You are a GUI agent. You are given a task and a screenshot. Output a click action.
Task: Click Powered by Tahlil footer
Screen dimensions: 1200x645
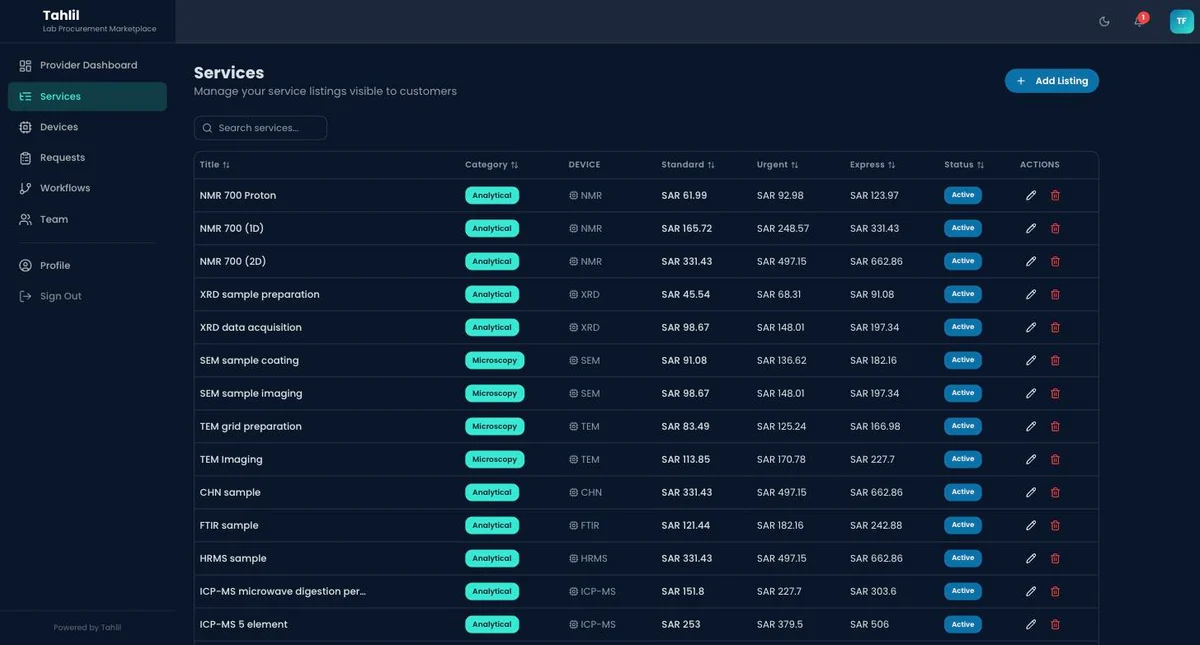coord(87,627)
